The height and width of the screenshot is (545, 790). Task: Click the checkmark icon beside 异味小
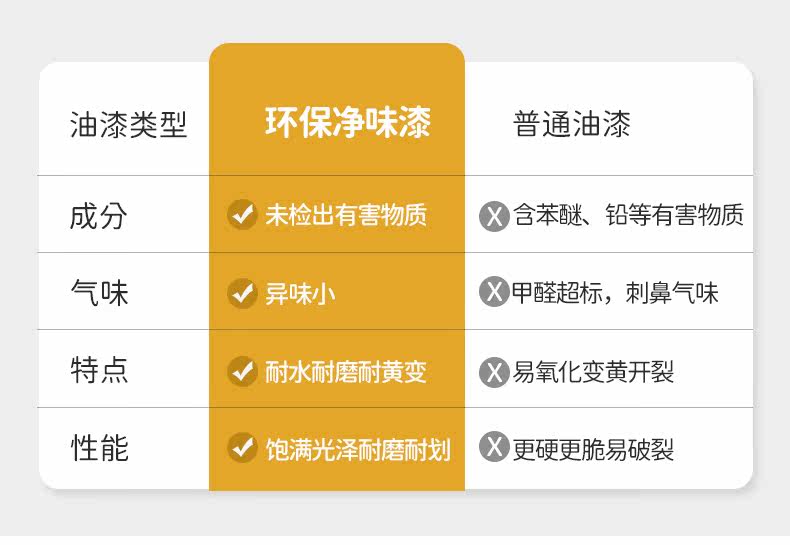pyautogui.click(x=242, y=293)
